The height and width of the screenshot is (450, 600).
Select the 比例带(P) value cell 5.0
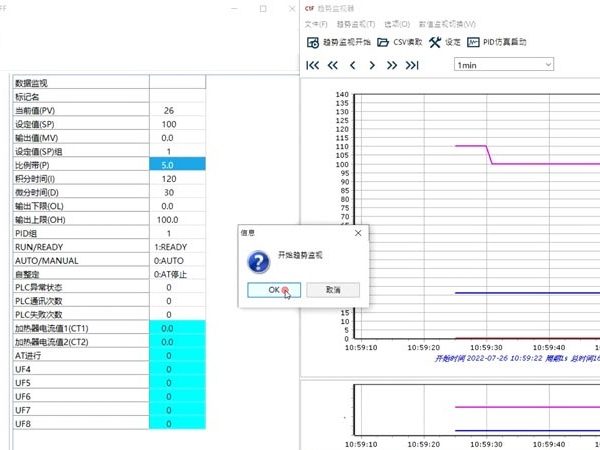pyautogui.click(x=177, y=164)
